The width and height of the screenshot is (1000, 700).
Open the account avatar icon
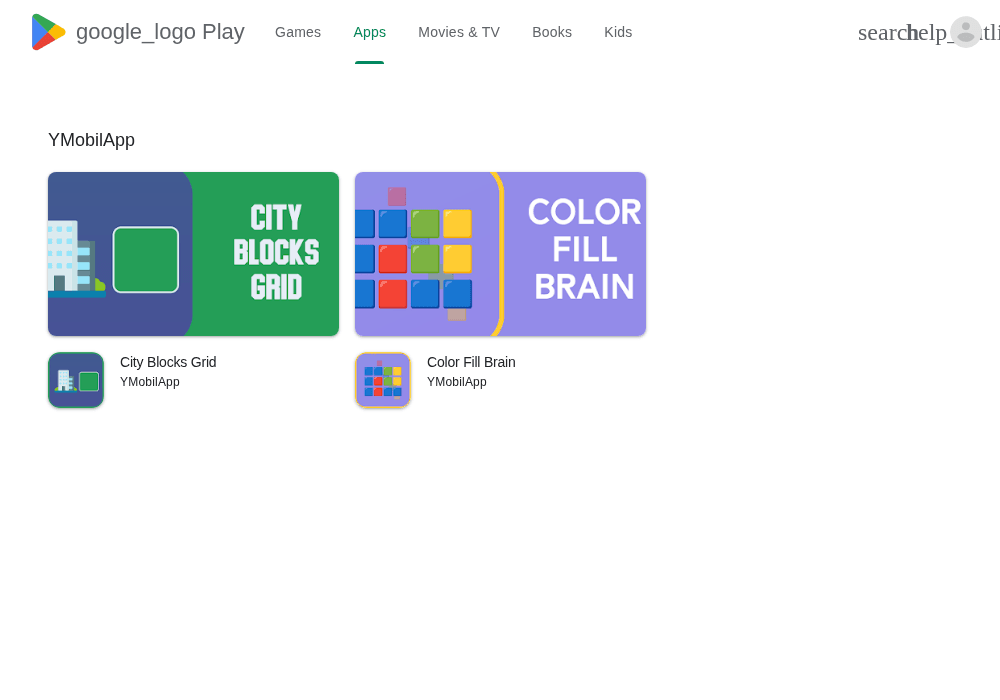[966, 32]
